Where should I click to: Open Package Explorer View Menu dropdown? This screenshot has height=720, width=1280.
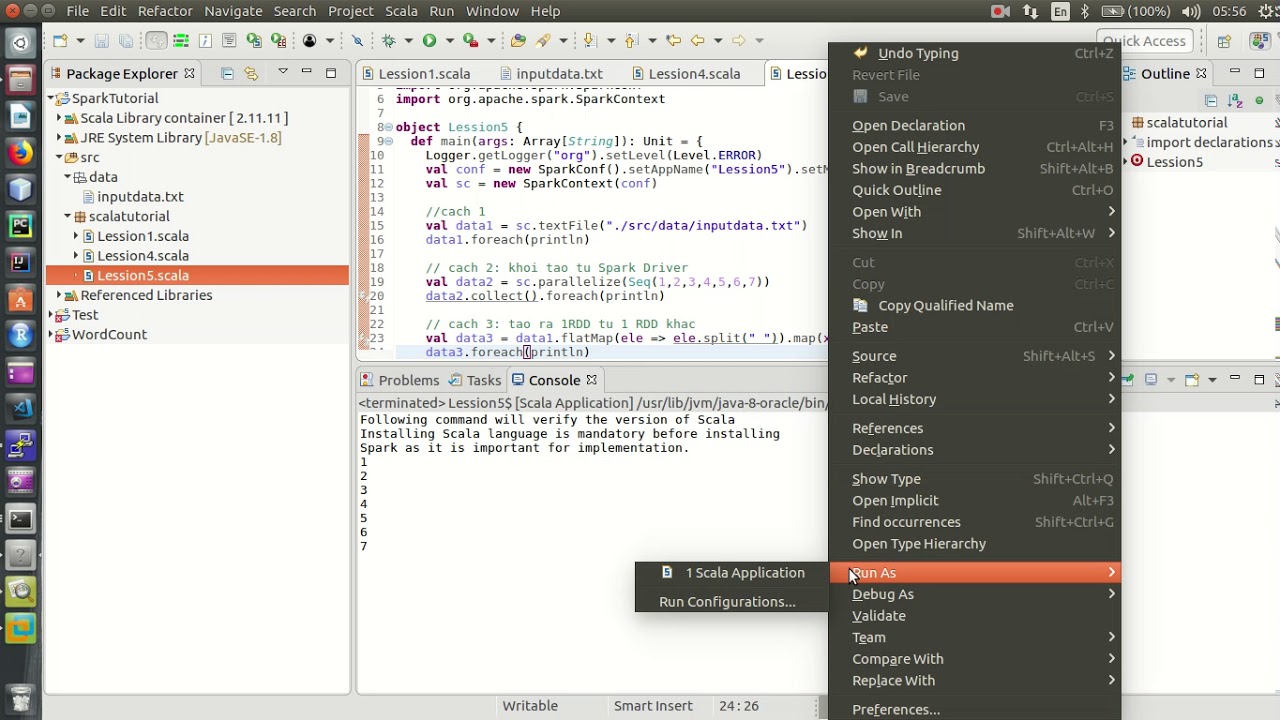coord(283,73)
